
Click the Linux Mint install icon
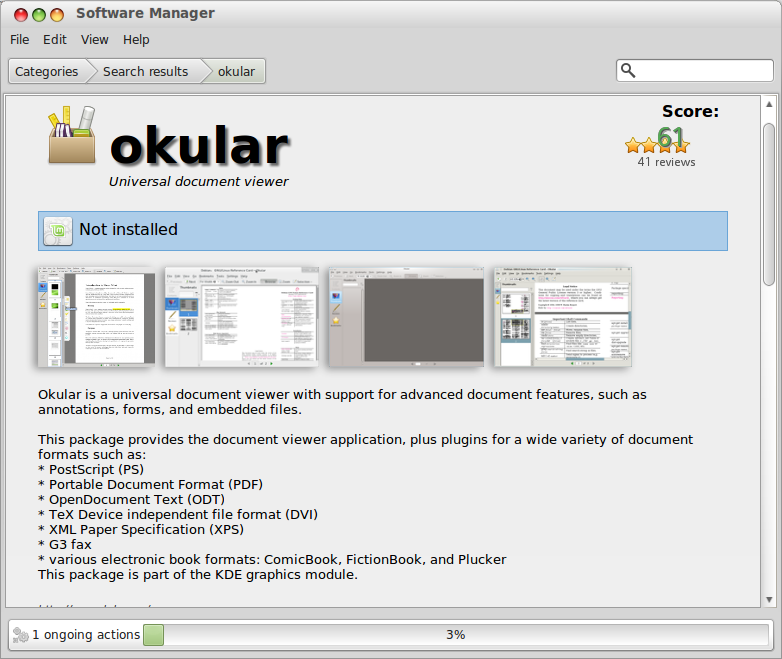tap(58, 231)
